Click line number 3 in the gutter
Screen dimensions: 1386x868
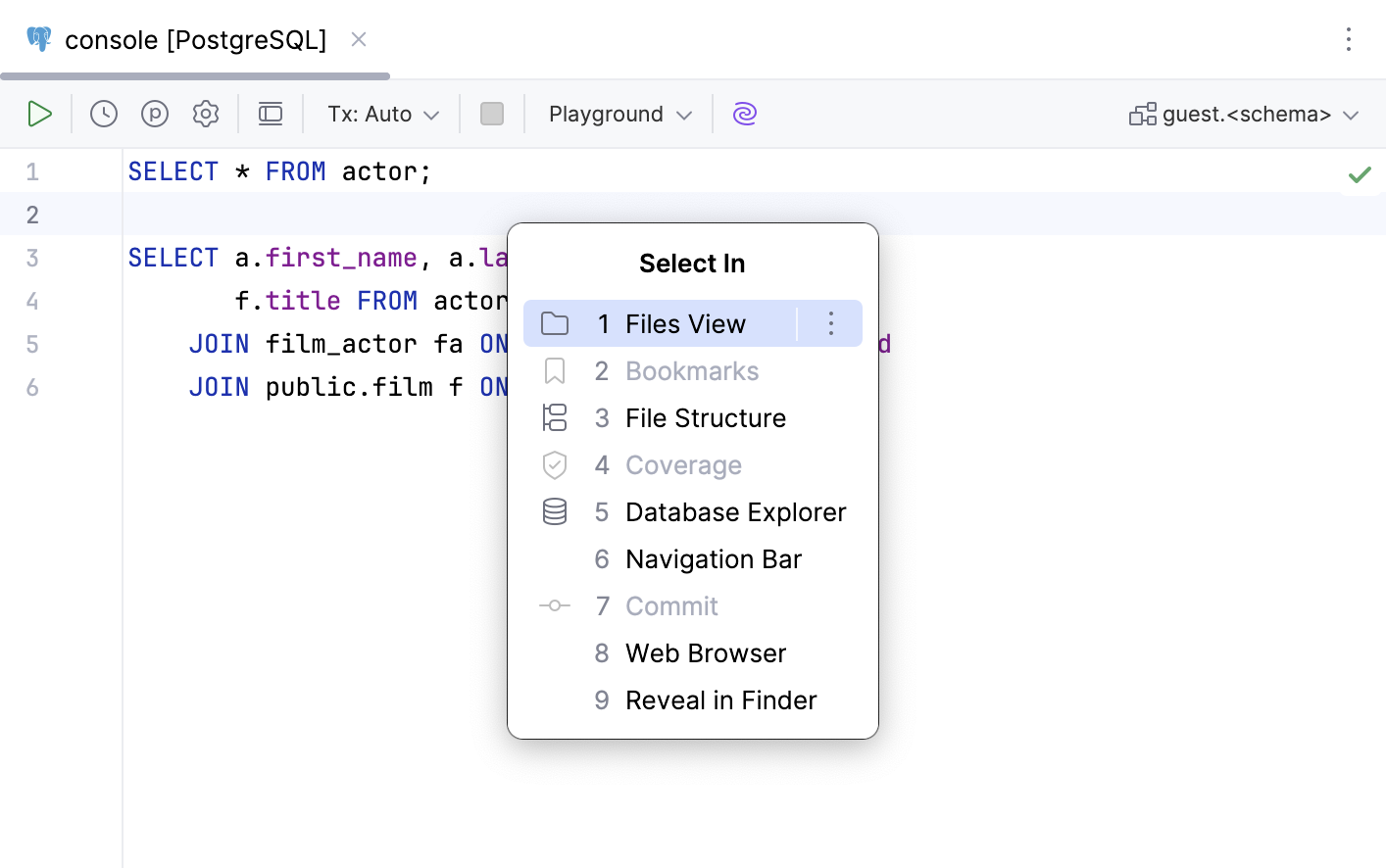31,258
